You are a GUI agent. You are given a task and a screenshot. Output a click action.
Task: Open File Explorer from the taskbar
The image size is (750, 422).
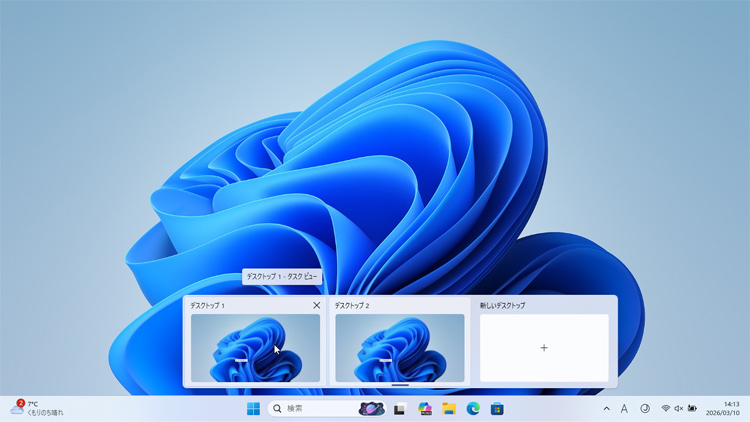449,408
